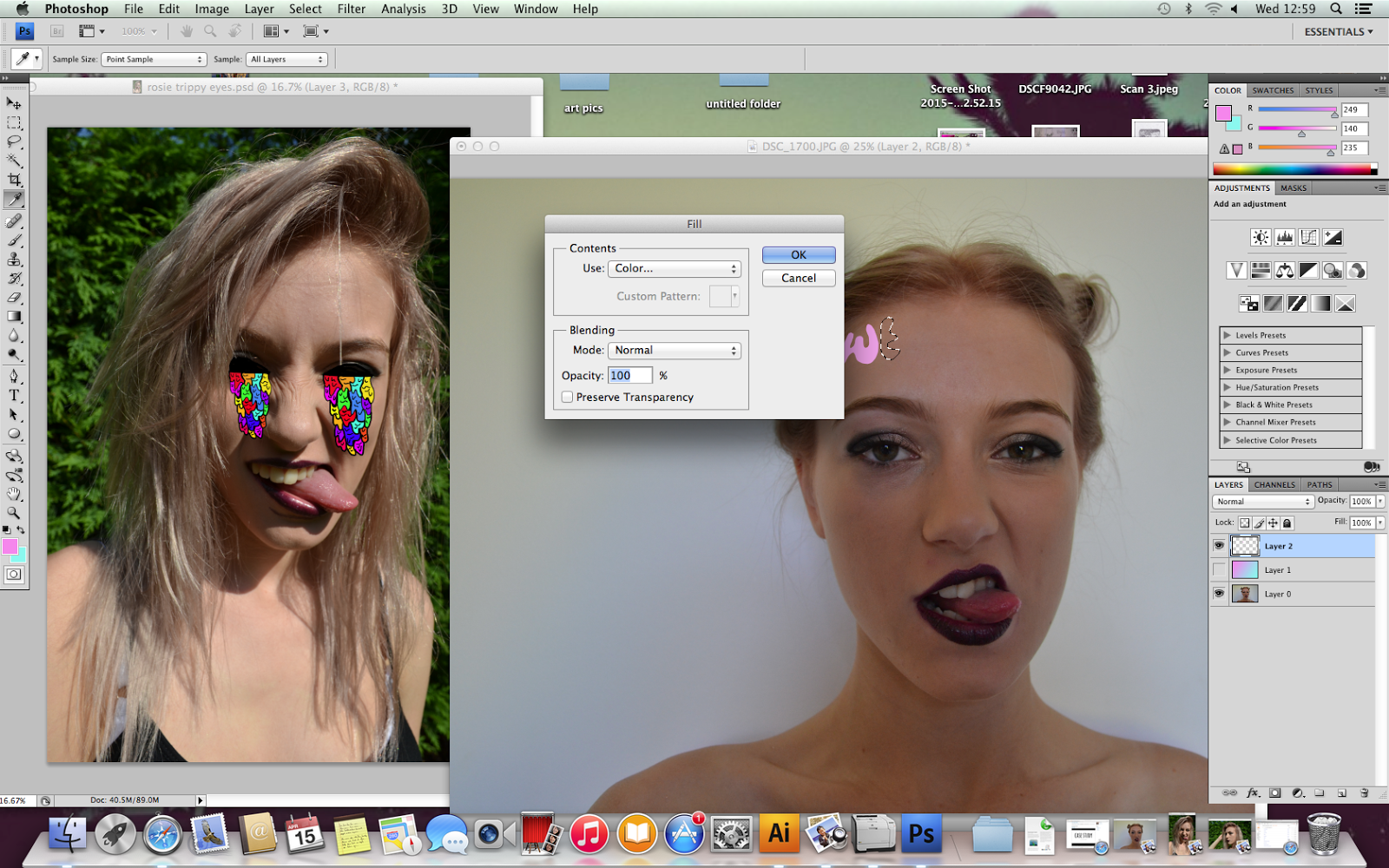Toggle Quick Mask mode
The height and width of the screenshot is (868, 1389).
point(14,574)
